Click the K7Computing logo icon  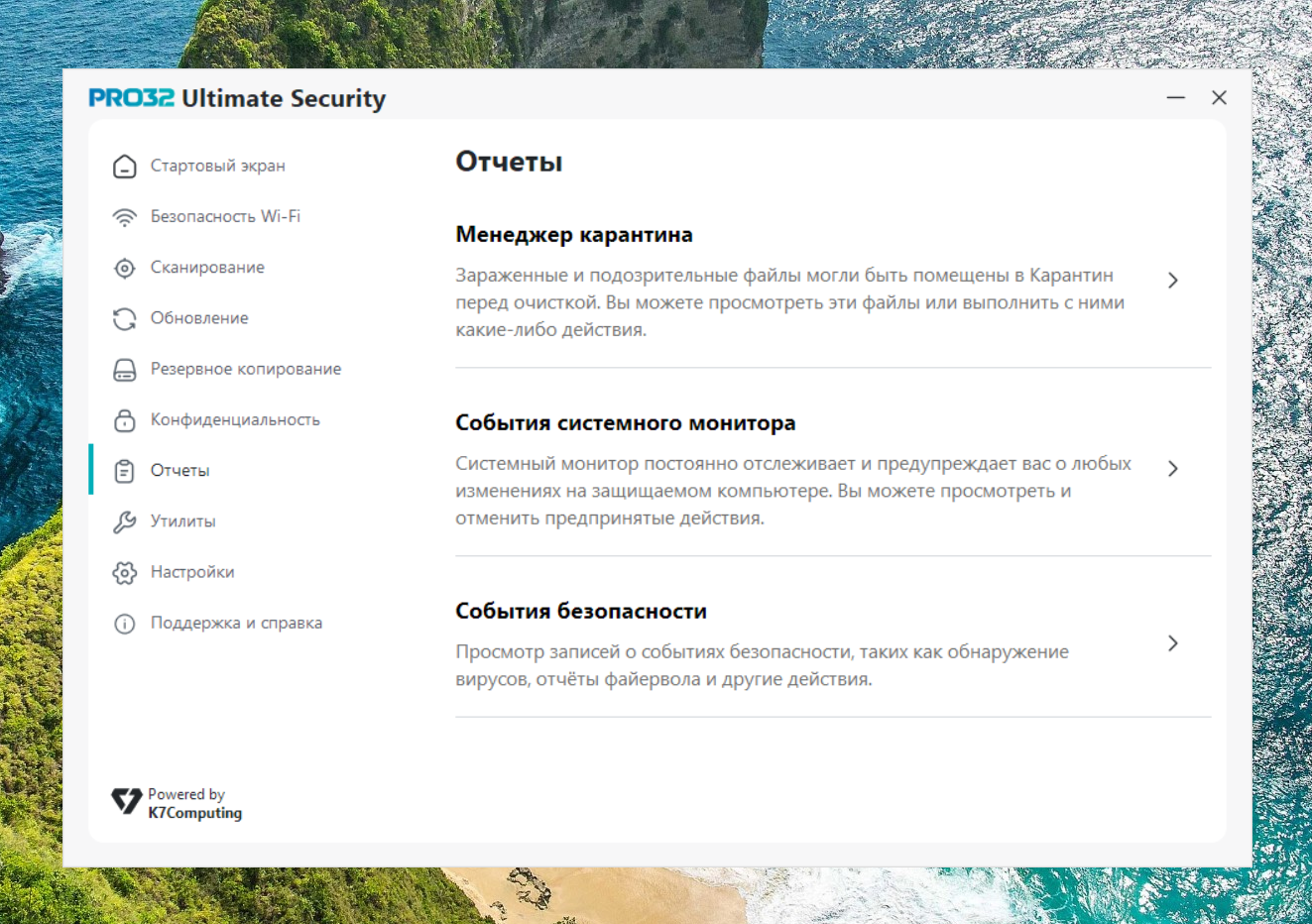click(126, 801)
